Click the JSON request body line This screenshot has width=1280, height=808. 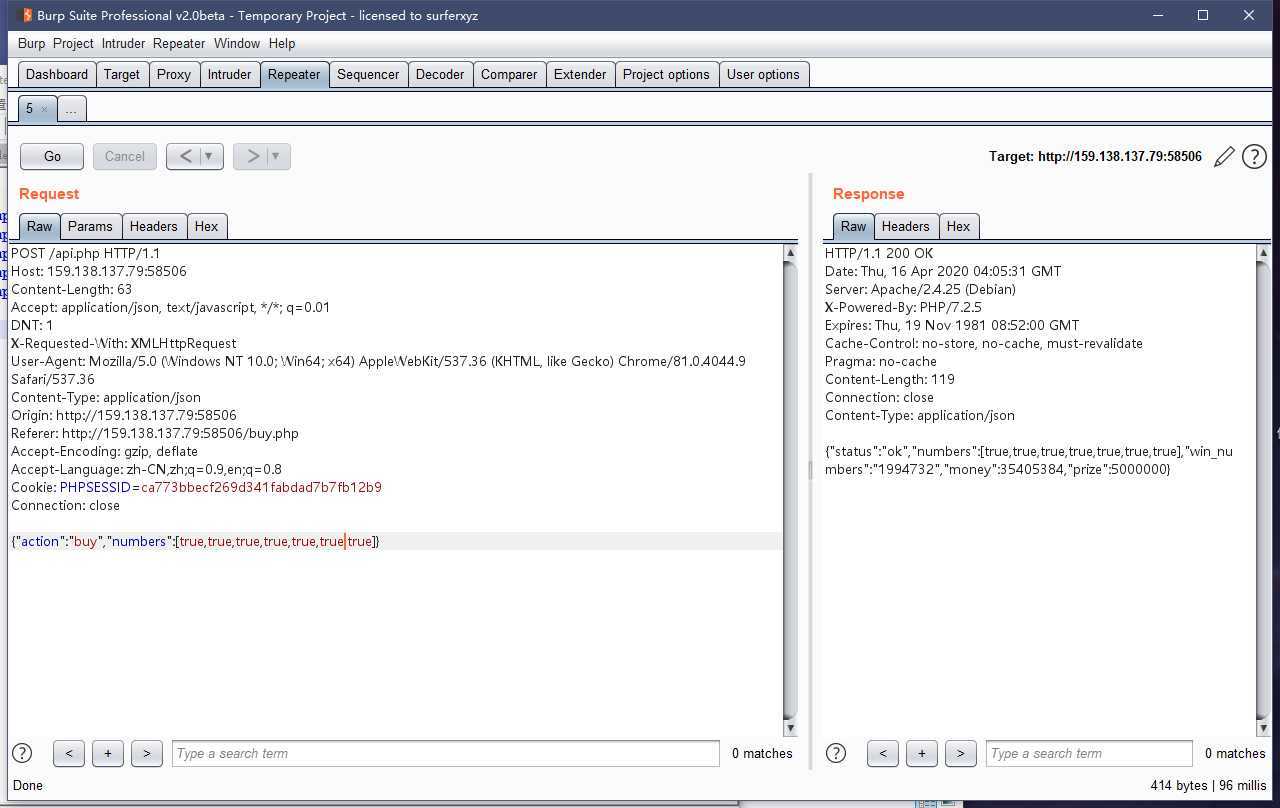[195, 541]
